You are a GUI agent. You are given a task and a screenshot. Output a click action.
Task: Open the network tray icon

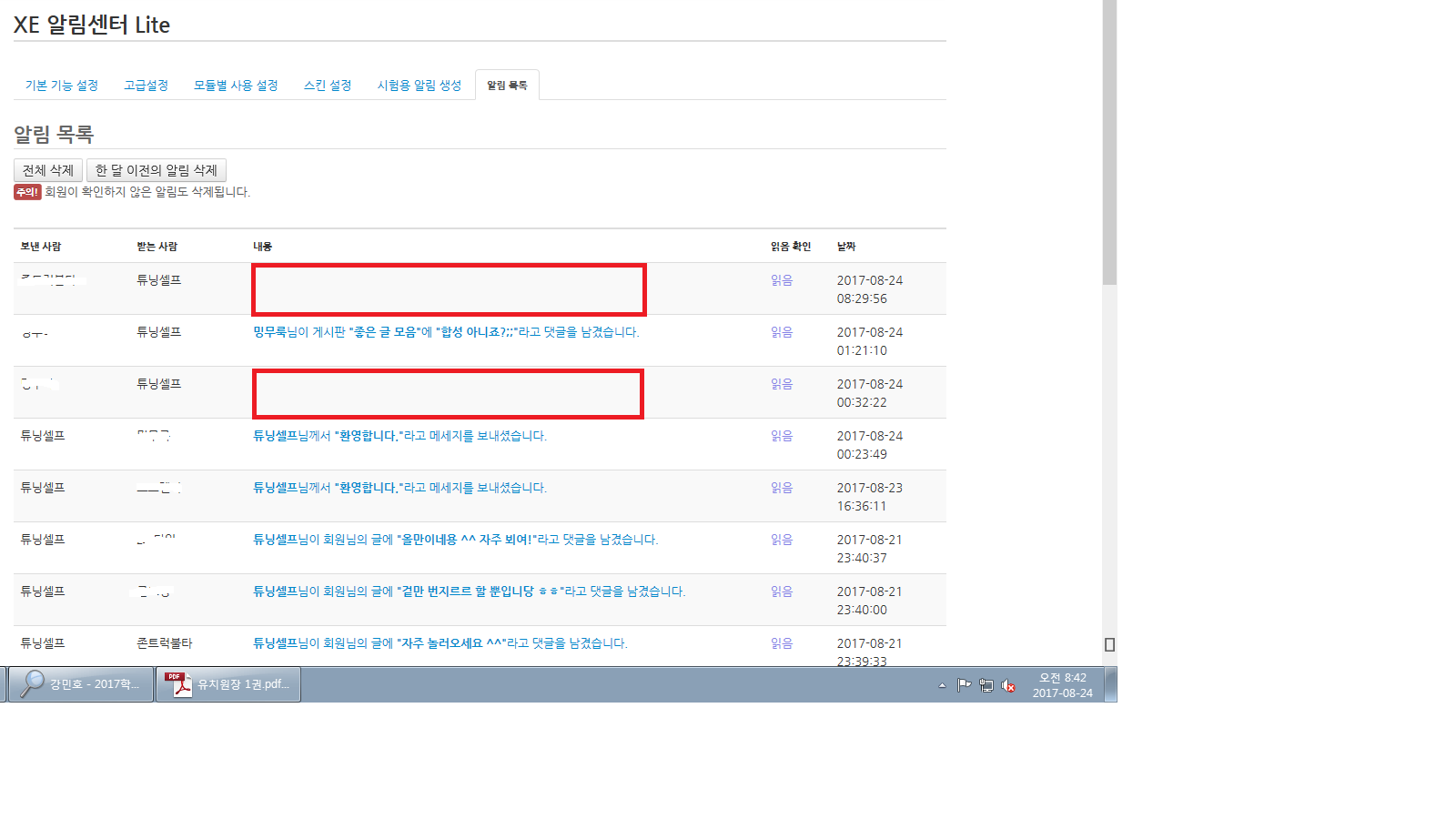click(x=986, y=685)
